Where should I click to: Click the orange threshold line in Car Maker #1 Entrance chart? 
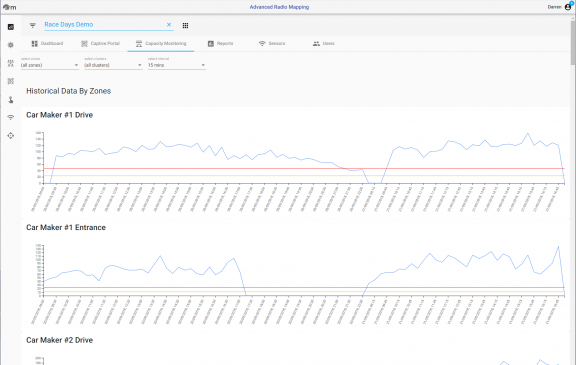pyautogui.click(x=304, y=292)
